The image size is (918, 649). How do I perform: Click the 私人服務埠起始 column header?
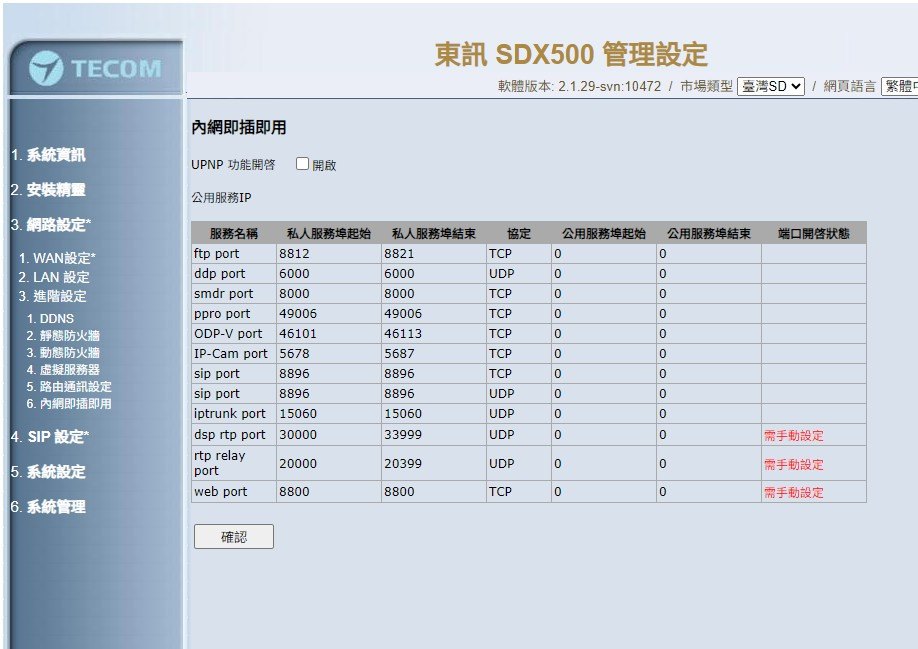pos(328,233)
